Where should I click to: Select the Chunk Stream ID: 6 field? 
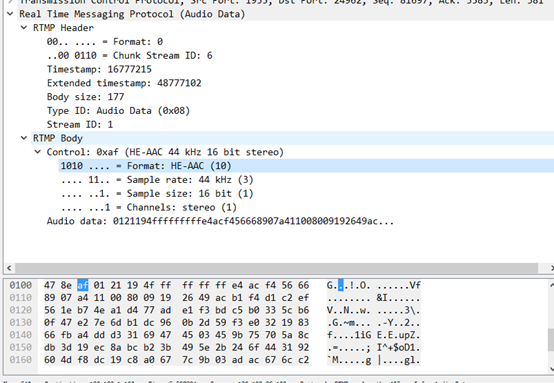(x=129, y=55)
